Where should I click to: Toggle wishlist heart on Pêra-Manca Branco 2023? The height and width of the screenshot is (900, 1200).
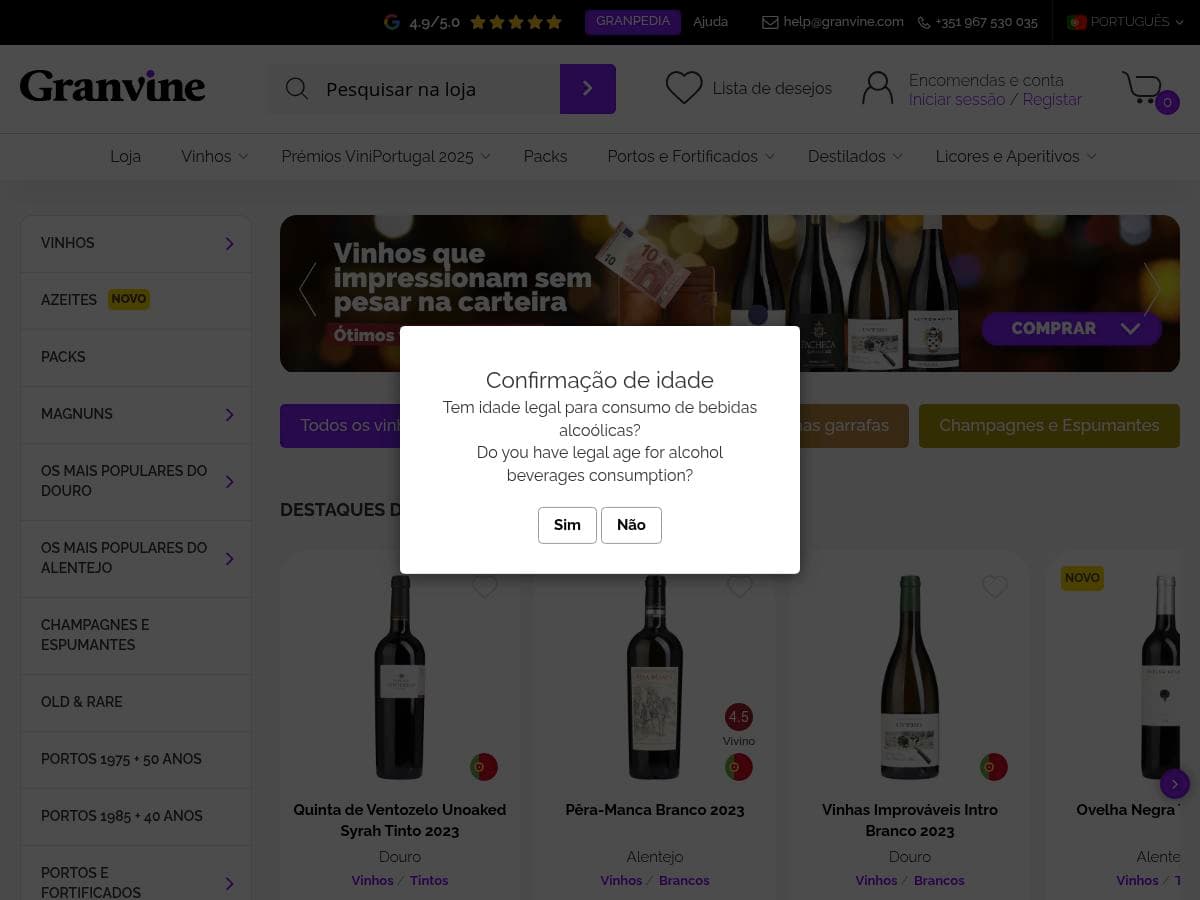coord(740,587)
